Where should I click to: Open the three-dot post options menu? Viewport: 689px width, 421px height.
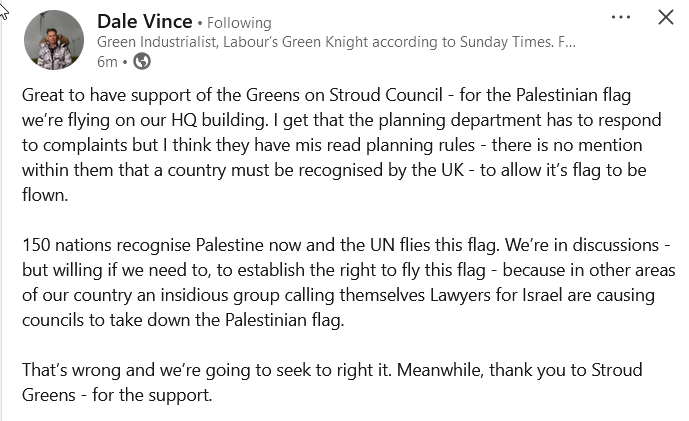tap(621, 17)
